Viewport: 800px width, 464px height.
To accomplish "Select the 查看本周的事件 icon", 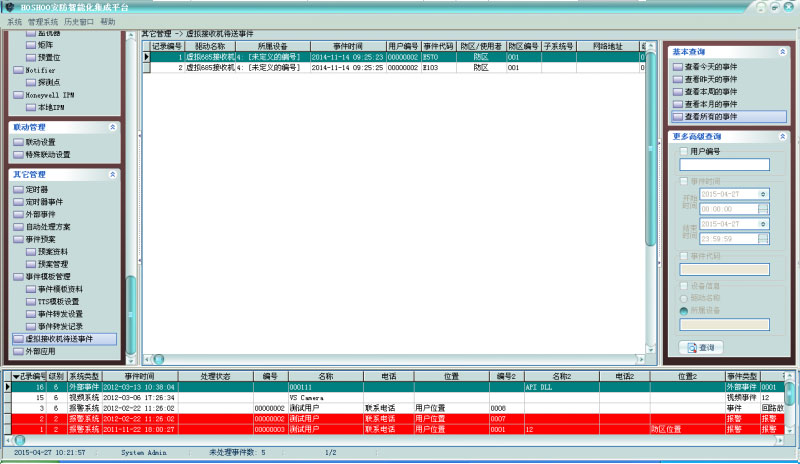I will 678,91.
